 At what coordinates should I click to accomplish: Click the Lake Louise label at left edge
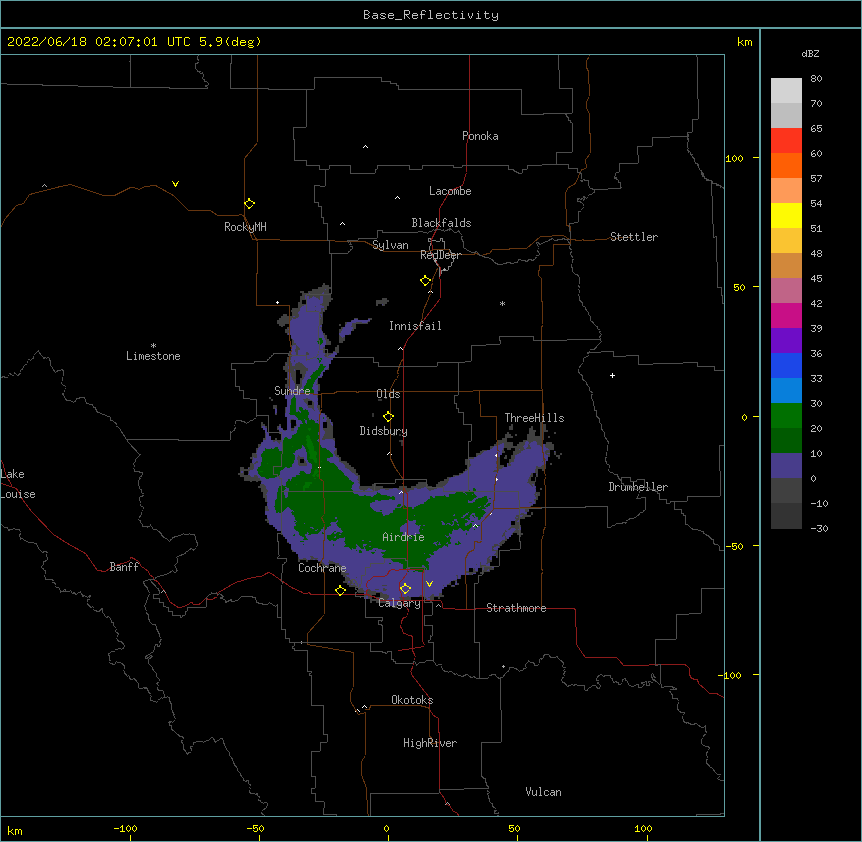click(18, 484)
